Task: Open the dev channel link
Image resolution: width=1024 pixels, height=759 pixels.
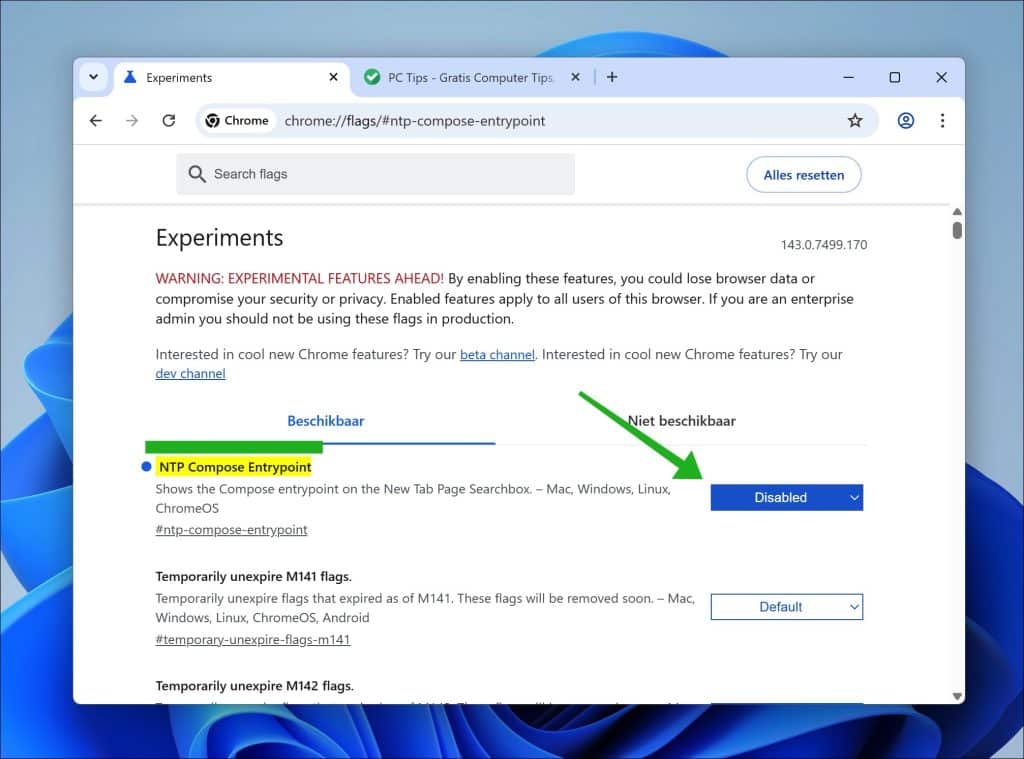Action: pyautogui.click(x=190, y=373)
